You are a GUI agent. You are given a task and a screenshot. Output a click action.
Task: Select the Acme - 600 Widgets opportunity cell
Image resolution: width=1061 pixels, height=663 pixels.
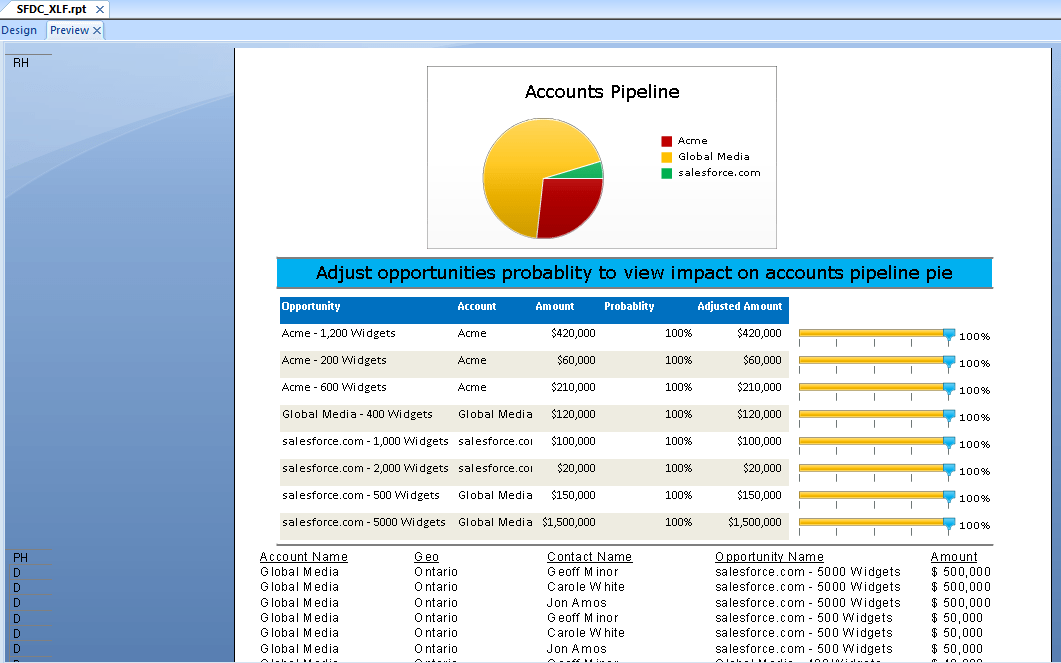pos(334,388)
